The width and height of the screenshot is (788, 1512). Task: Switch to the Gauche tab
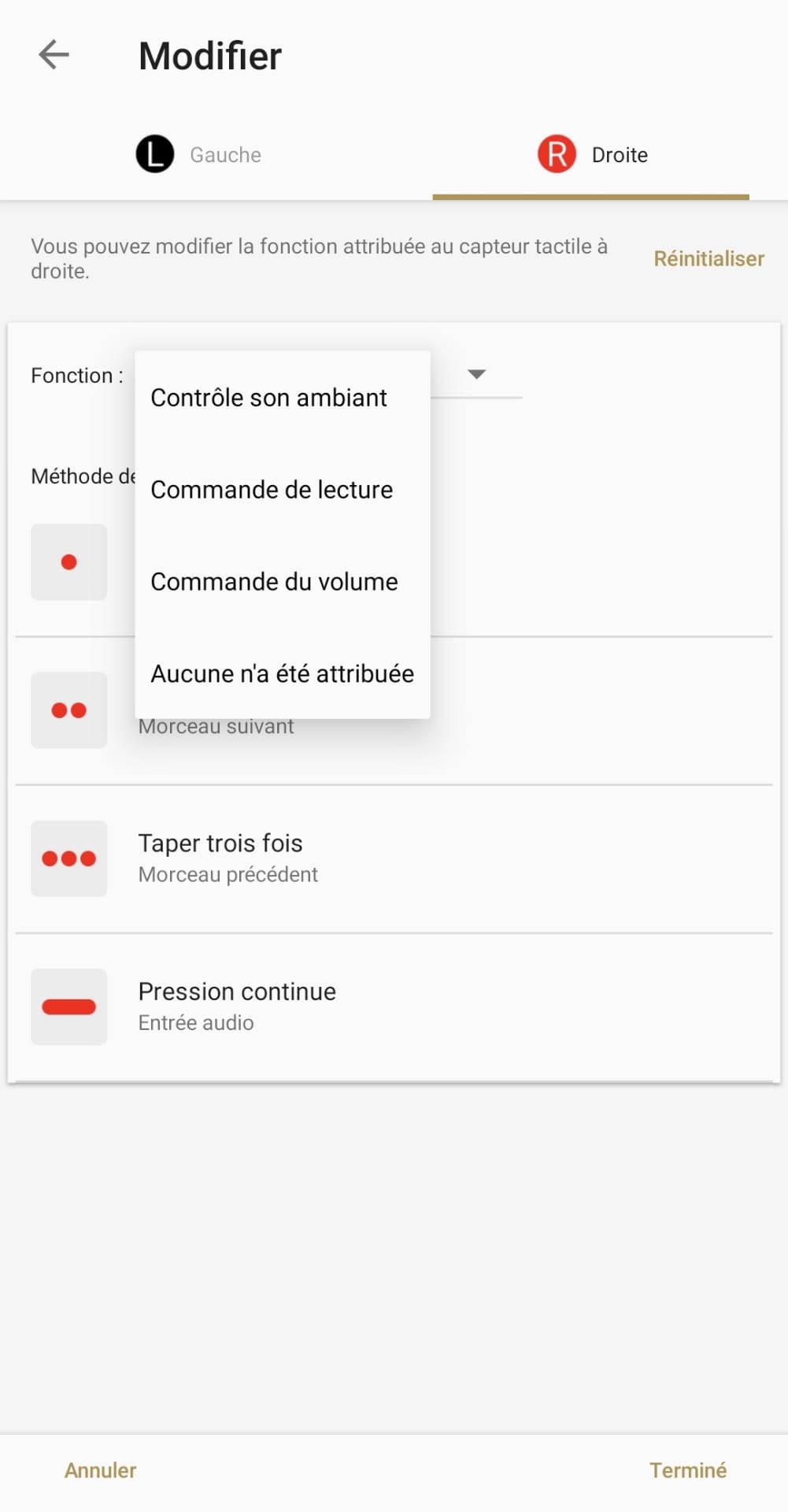point(225,155)
